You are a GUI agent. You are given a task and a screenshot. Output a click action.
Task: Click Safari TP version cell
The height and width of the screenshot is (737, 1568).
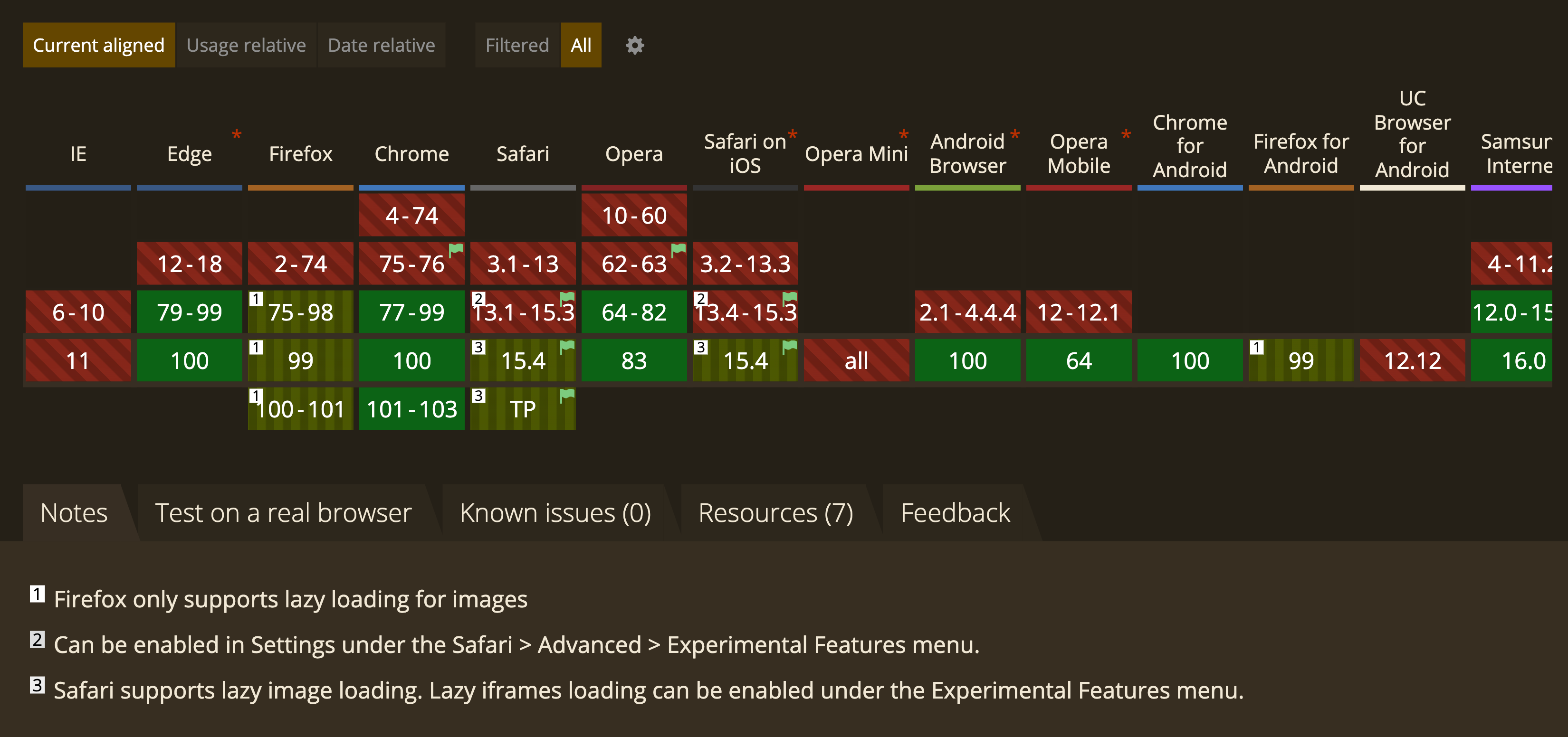point(523,409)
